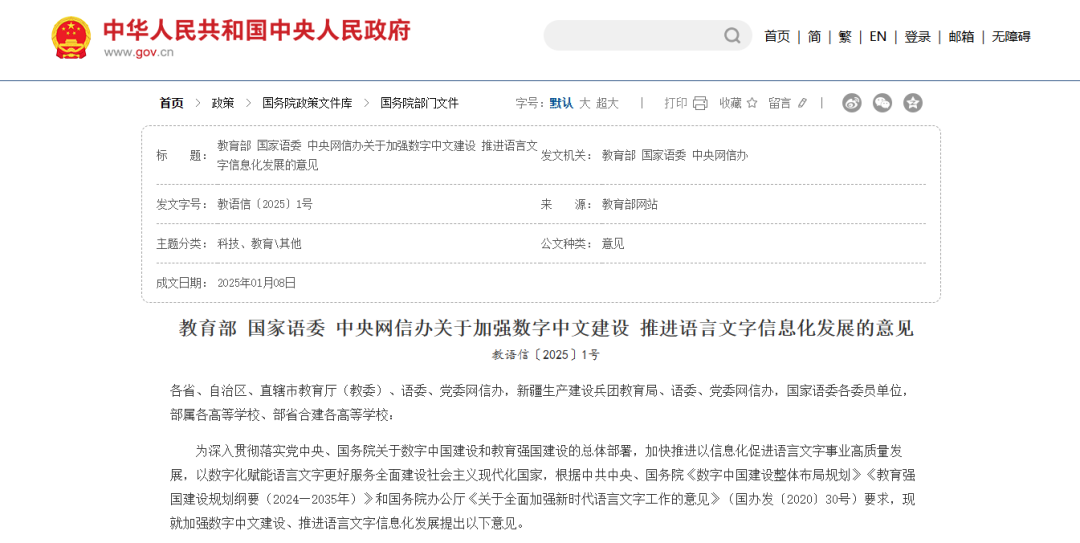
Task: Open the 登录 login link
Action: [x=917, y=37]
